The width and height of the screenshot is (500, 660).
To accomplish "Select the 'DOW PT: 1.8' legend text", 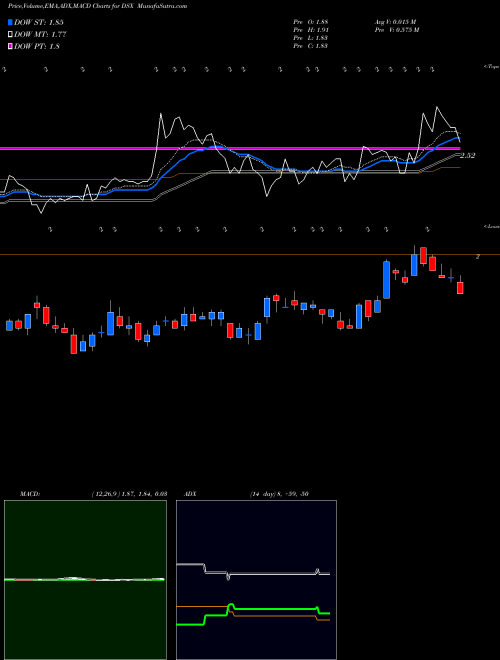I will coord(37,46).
